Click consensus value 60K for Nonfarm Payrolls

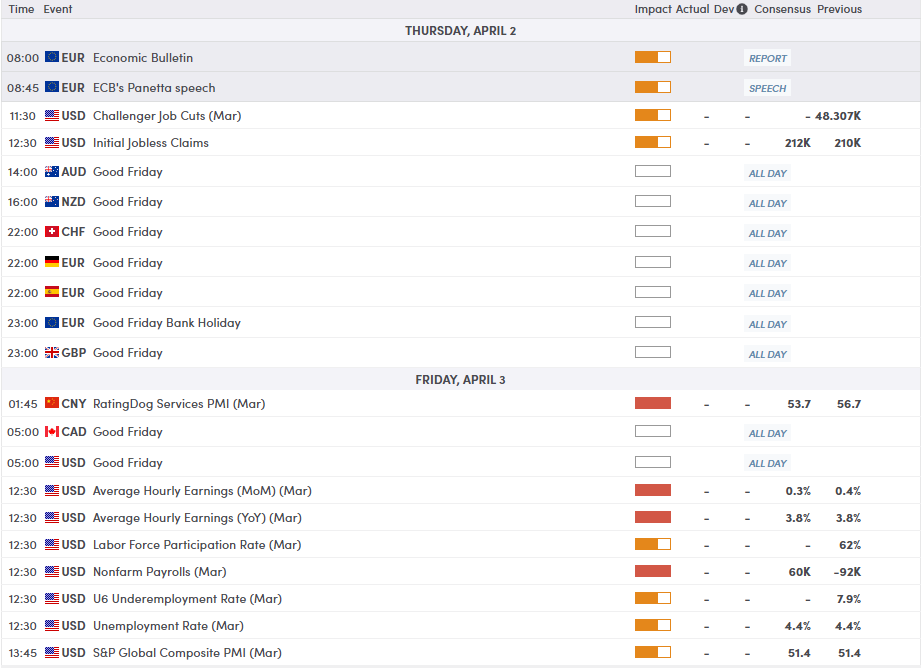(x=799, y=572)
